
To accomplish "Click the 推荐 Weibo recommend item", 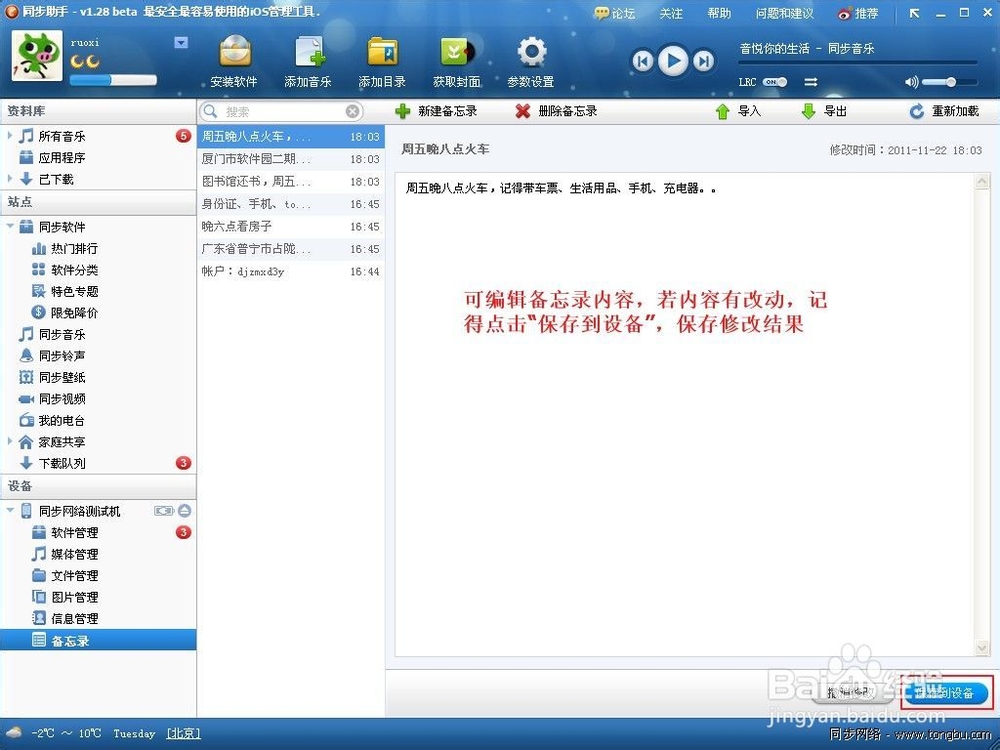I will (x=858, y=13).
